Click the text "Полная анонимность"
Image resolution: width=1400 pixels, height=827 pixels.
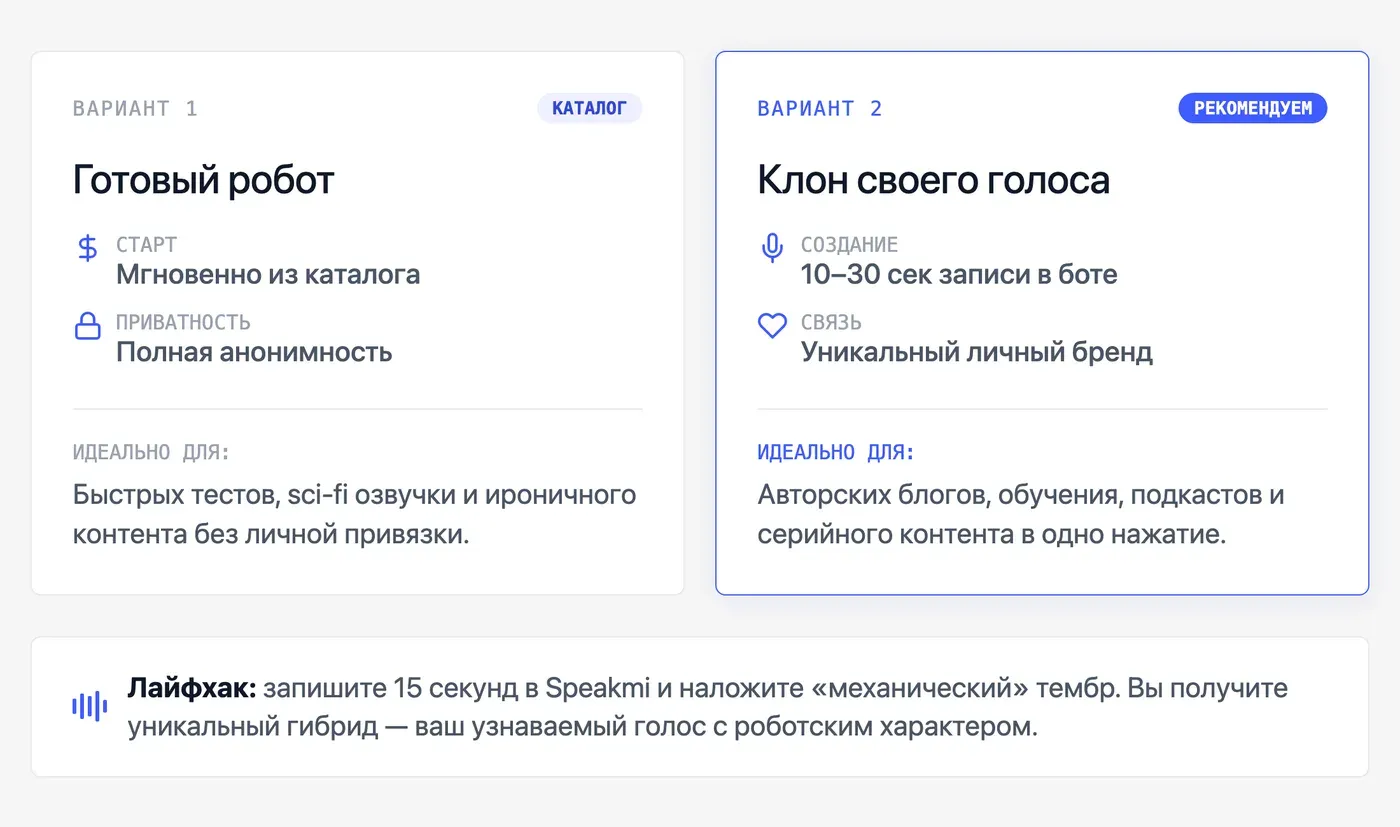coord(254,352)
